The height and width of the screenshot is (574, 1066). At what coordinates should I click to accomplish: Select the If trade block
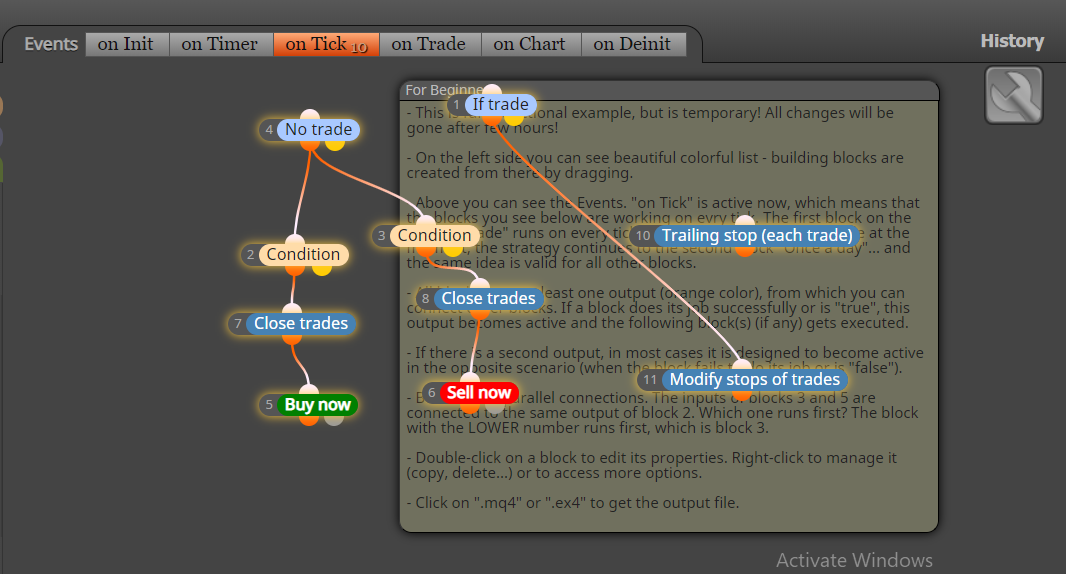click(500, 105)
